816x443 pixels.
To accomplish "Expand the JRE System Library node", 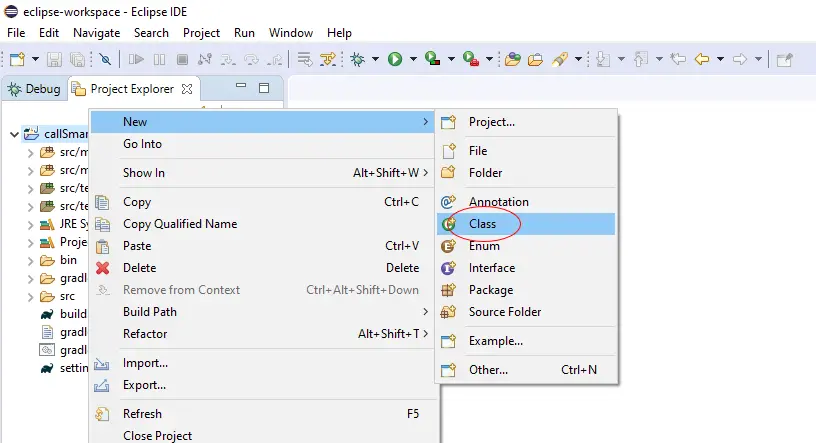I will [30, 225].
